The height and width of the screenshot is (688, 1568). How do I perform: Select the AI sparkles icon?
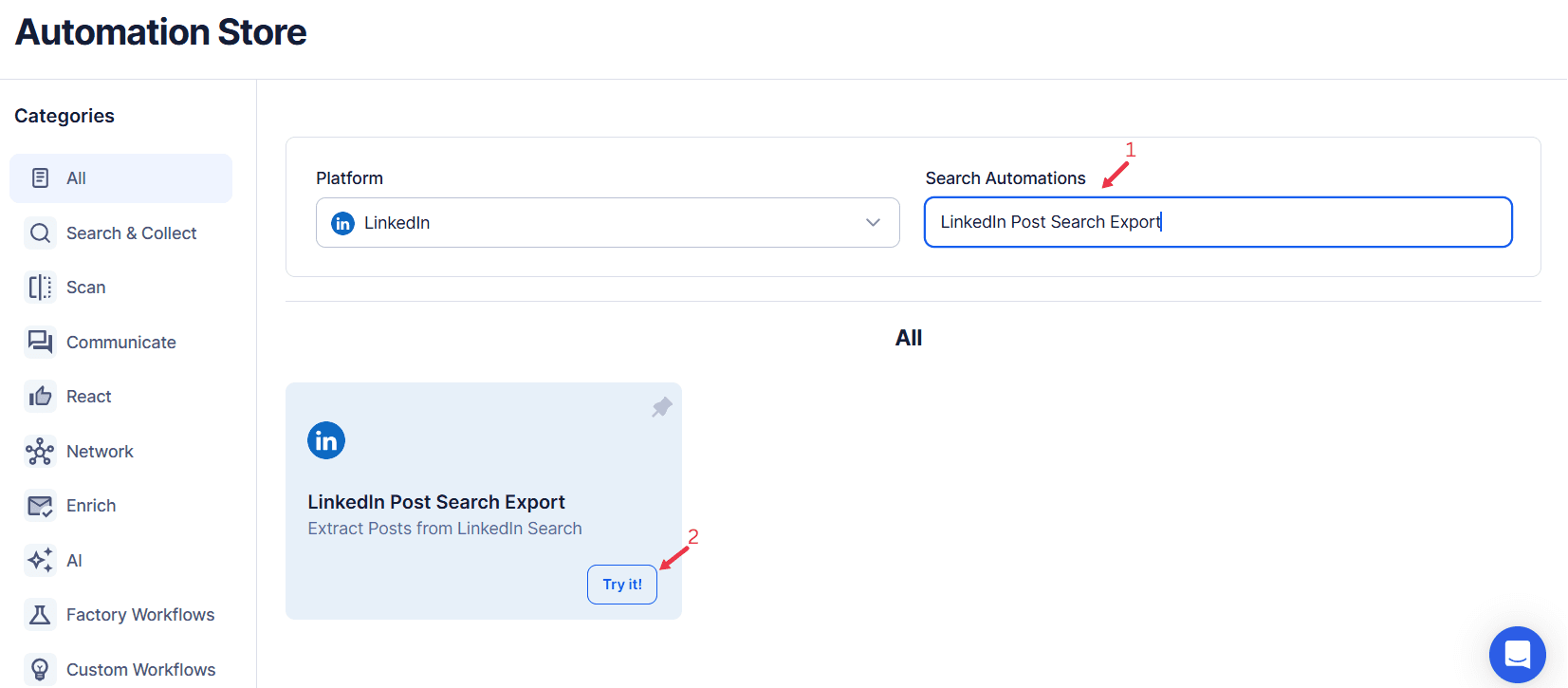click(40, 560)
